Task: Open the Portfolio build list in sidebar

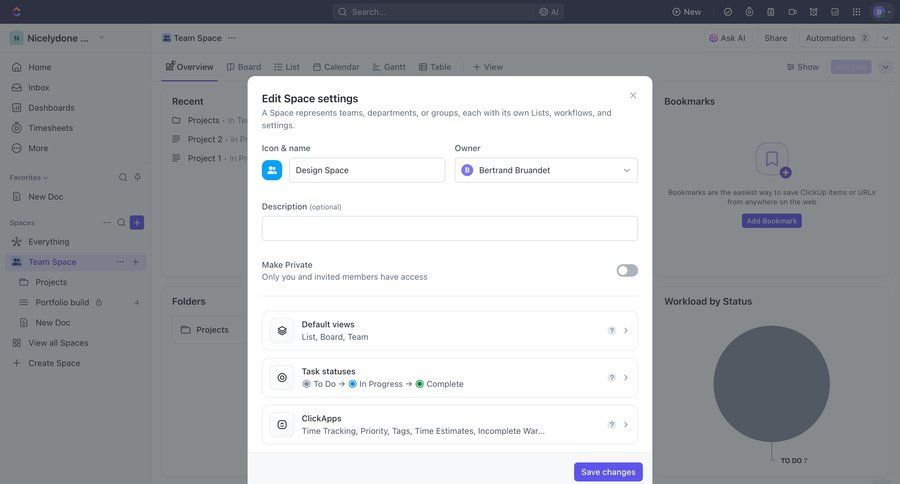Action: [x=62, y=302]
